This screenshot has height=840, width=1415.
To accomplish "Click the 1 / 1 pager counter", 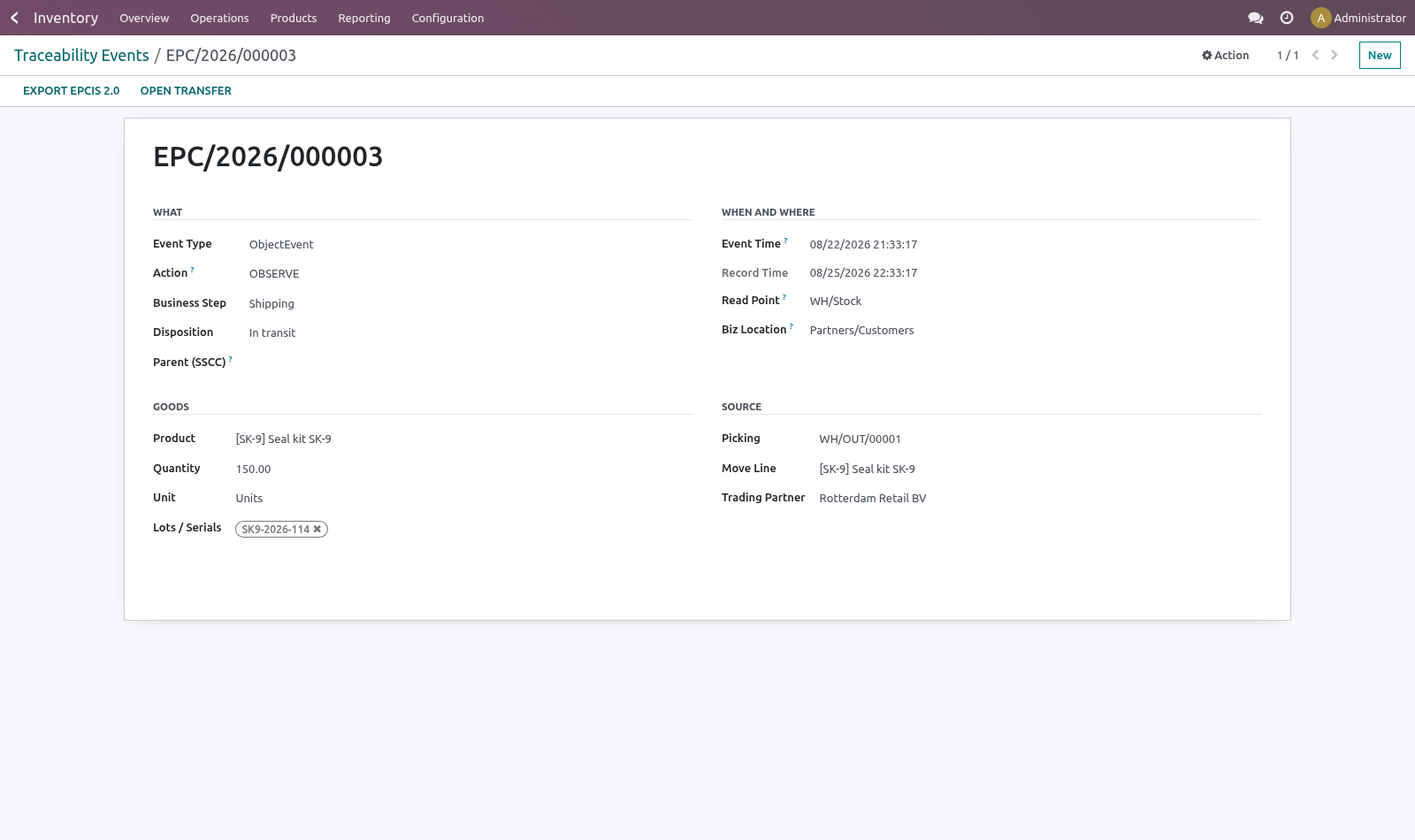I will click(x=1288, y=55).
